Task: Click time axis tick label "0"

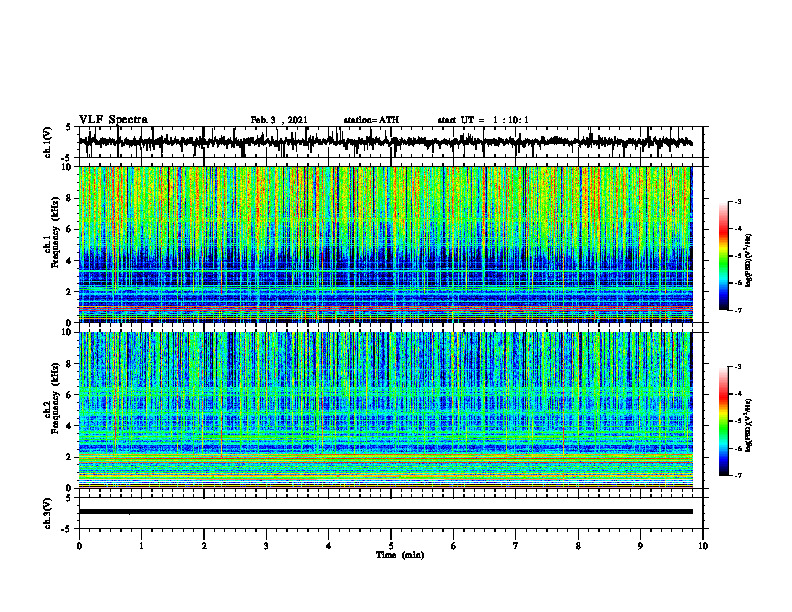Action: pyautogui.click(x=79, y=546)
